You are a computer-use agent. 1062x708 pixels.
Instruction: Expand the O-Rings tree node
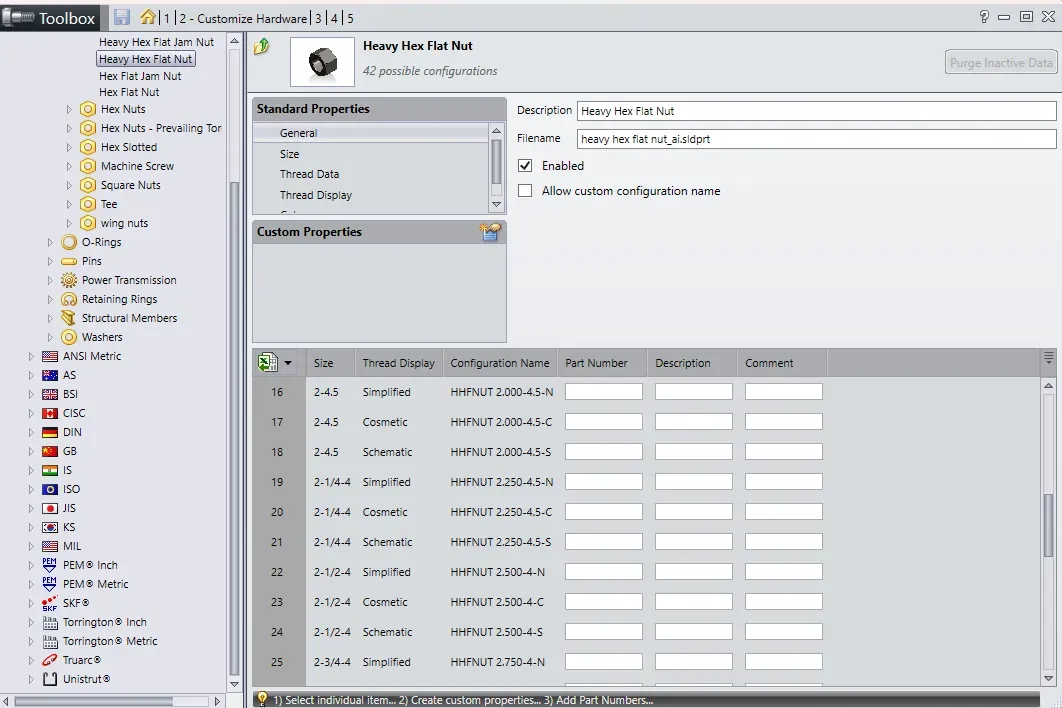(x=50, y=242)
